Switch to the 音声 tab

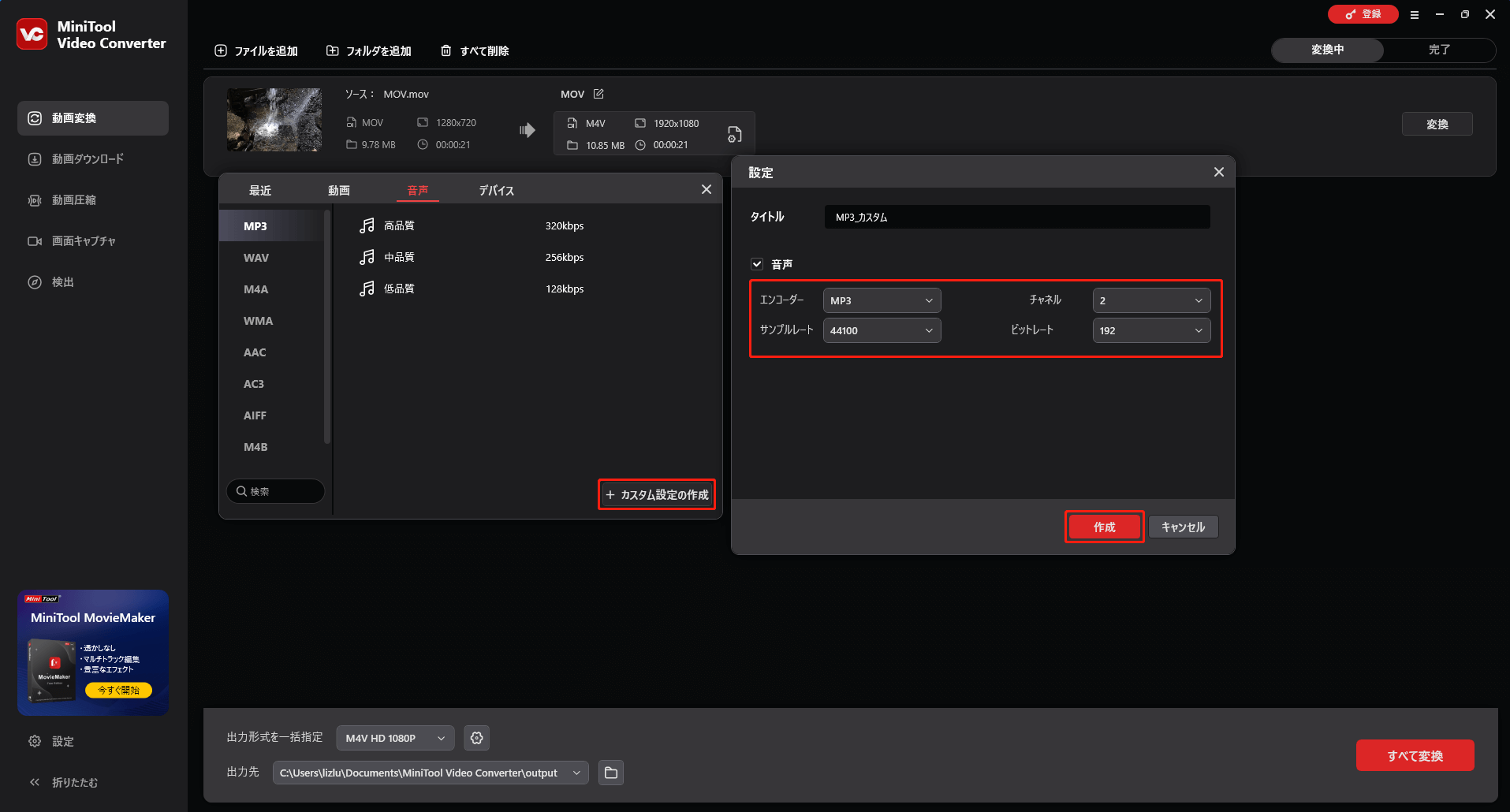[418, 191]
